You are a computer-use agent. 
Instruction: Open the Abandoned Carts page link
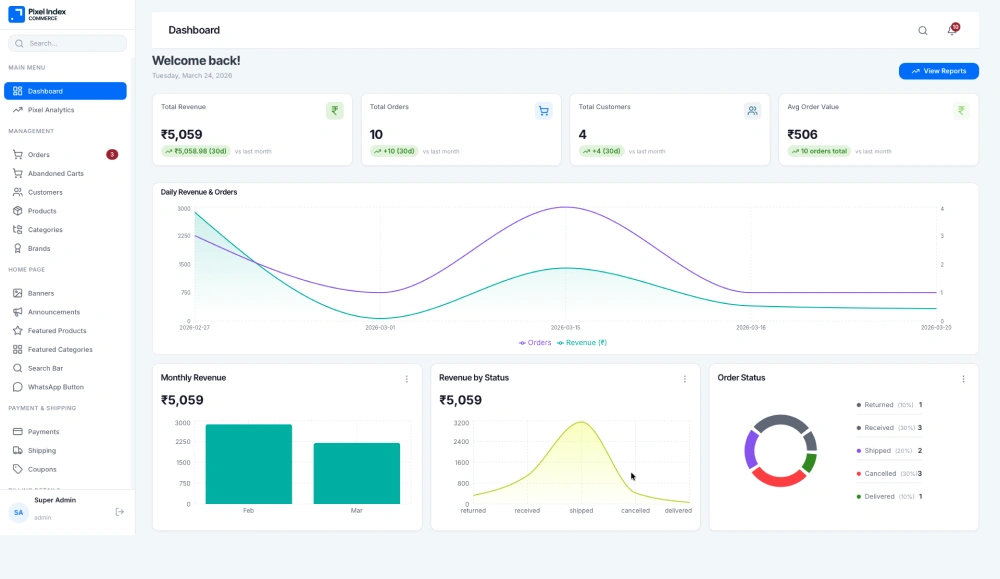pyautogui.click(x=56, y=173)
